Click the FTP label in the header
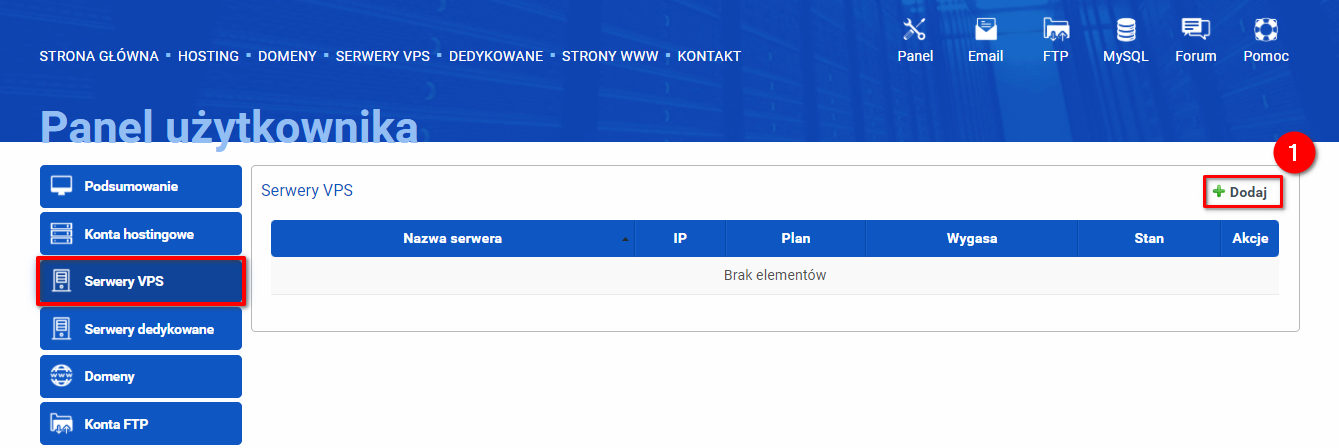 (x=1056, y=56)
